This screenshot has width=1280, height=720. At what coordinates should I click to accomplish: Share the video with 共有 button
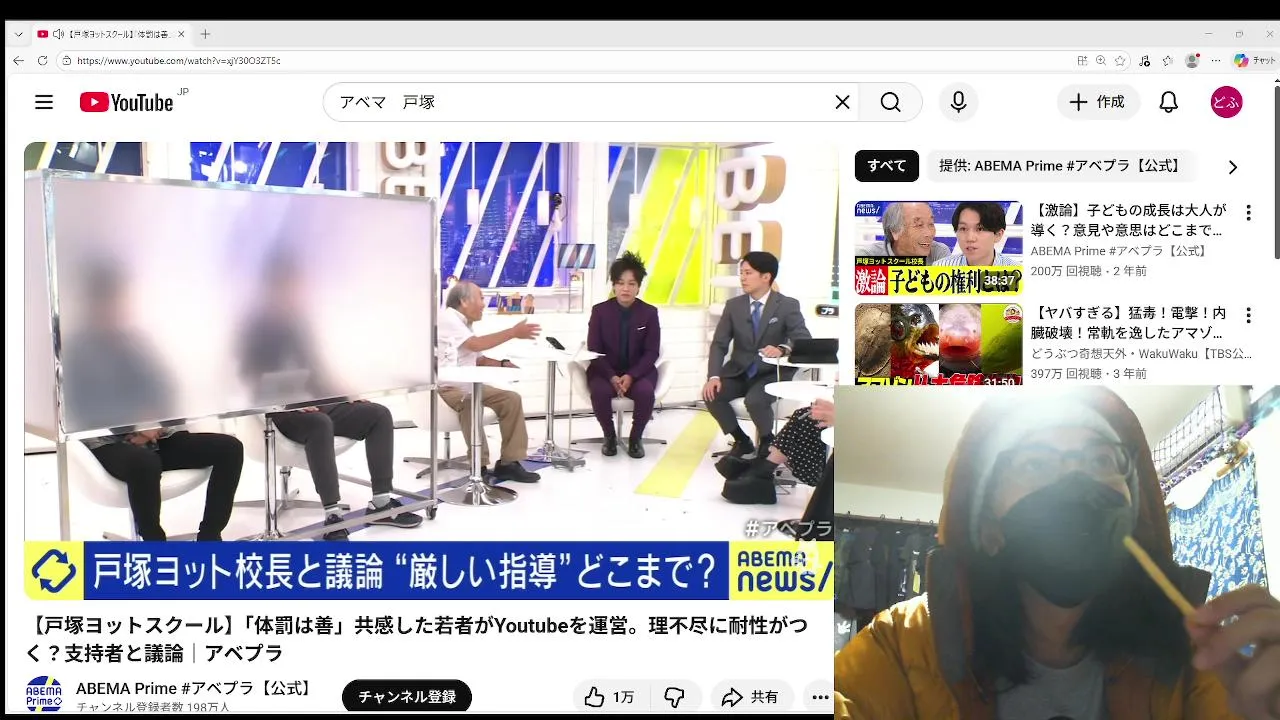point(751,697)
